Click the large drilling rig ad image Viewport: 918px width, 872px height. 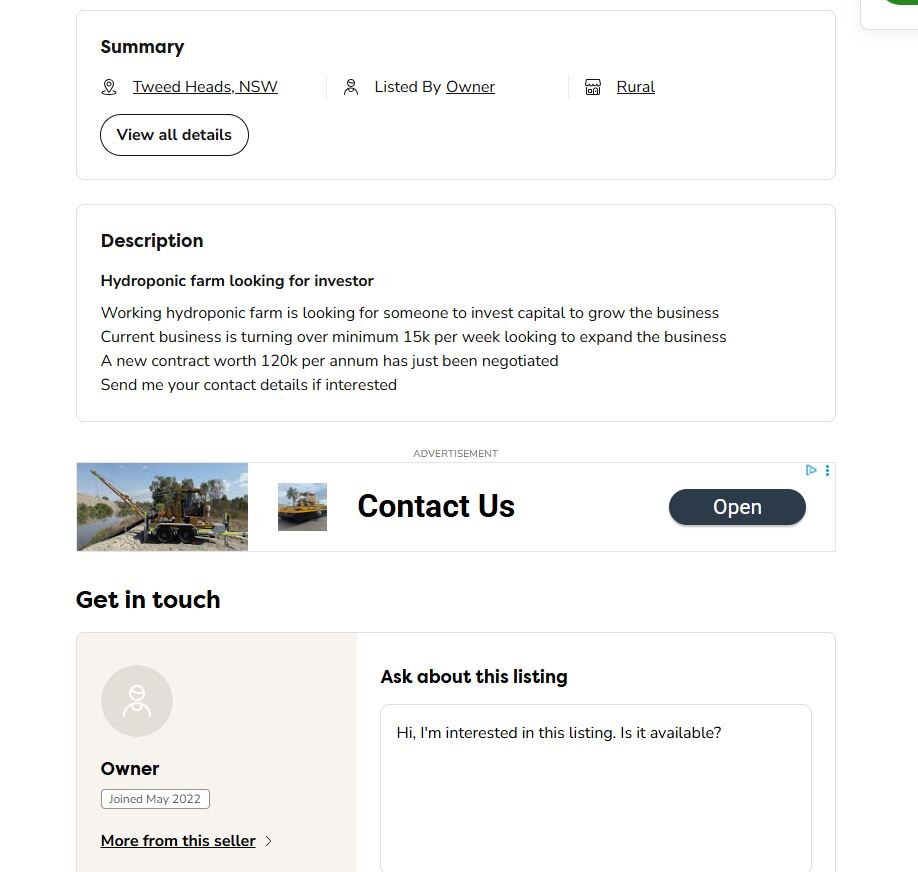[x=162, y=507]
